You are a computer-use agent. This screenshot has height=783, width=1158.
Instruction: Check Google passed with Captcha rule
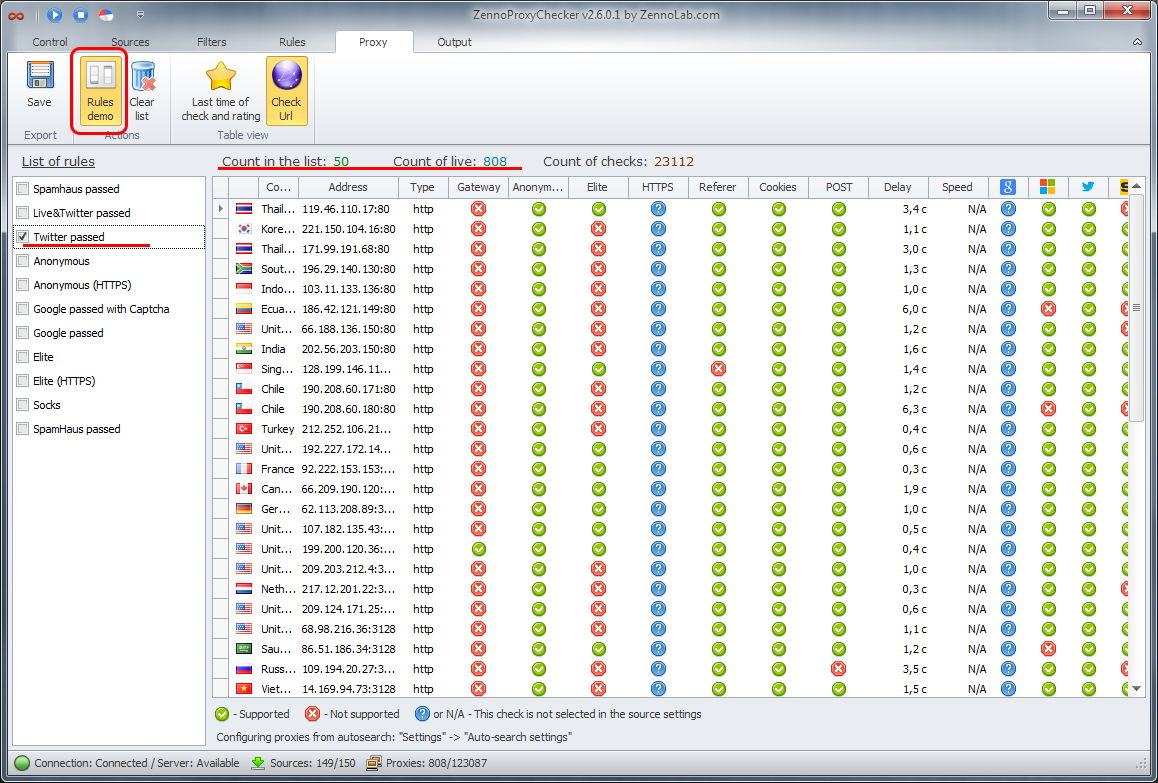point(23,309)
